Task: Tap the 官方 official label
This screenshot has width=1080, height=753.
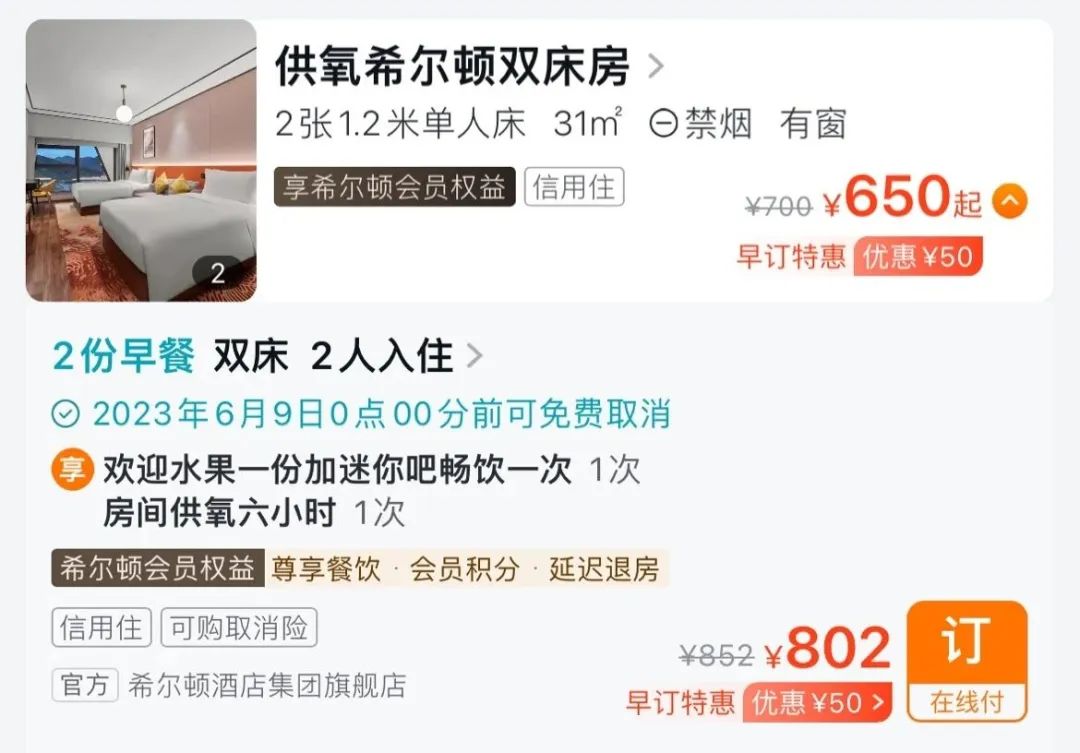Action: pyautogui.click(x=85, y=685)
